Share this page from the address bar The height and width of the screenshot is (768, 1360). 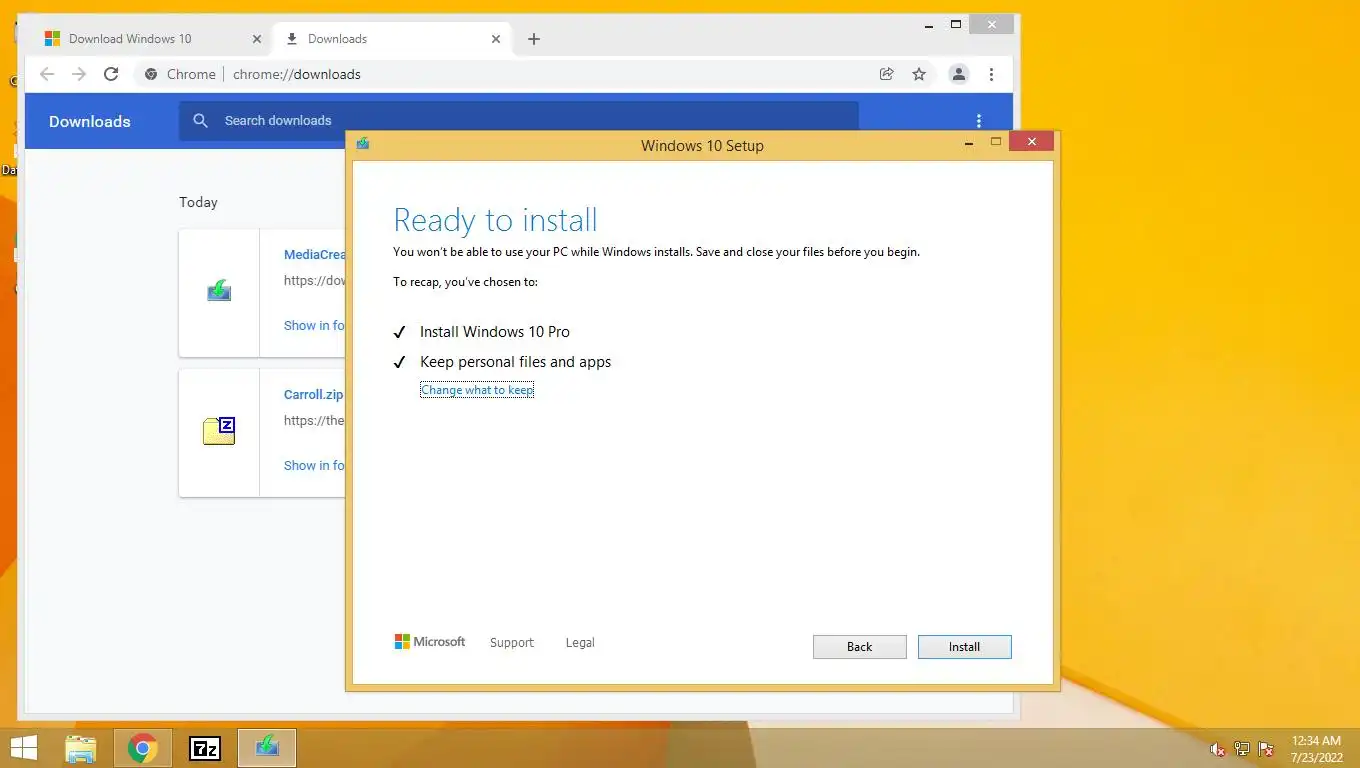tap(886, 74)
